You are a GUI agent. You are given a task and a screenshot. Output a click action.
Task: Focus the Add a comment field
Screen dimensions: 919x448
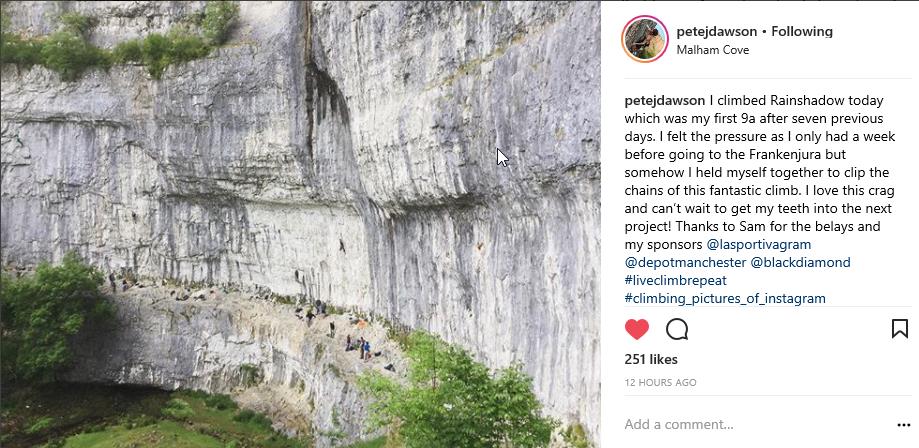pos(740,424)
